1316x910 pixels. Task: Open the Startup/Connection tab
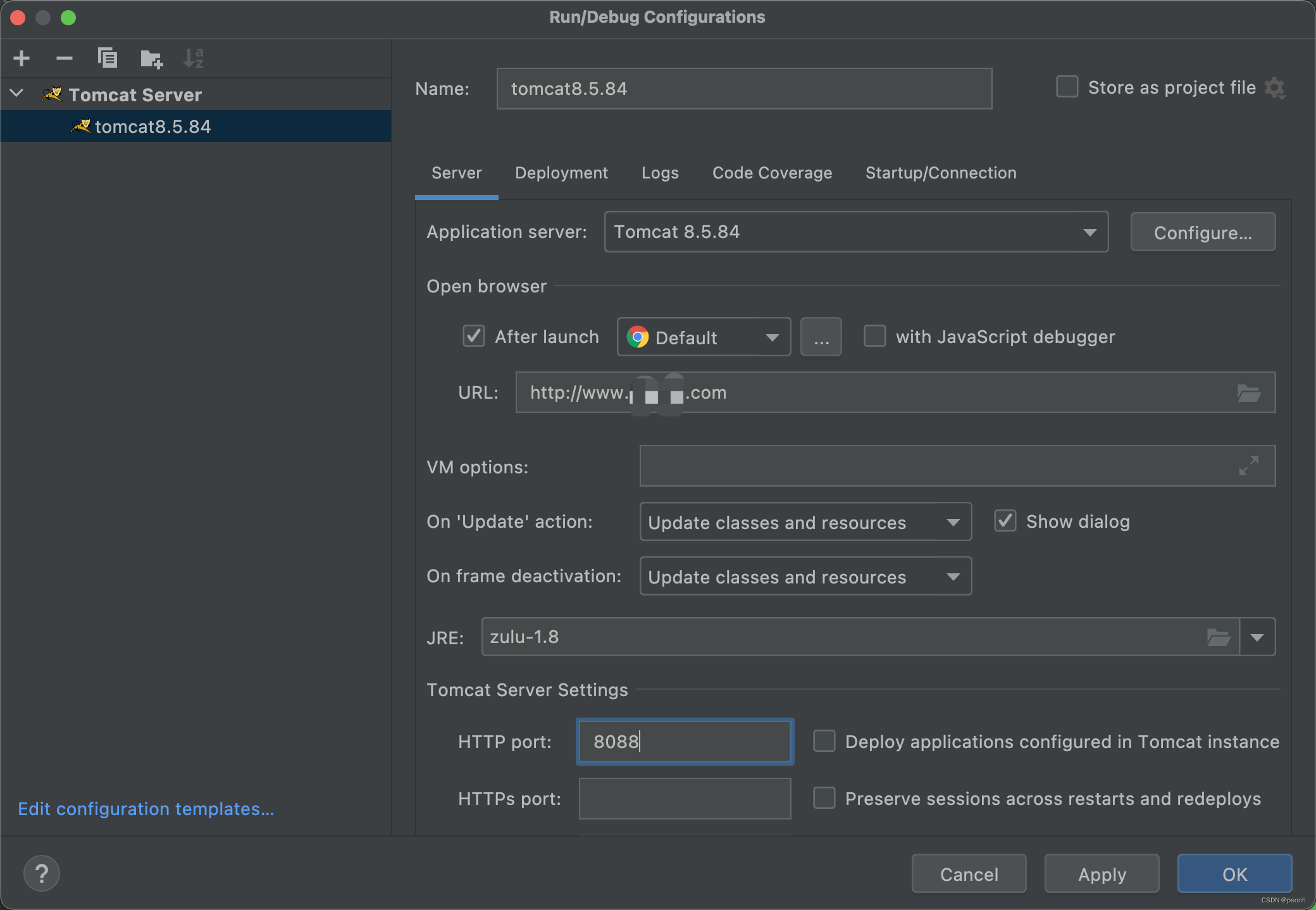(x=941, y=173)
